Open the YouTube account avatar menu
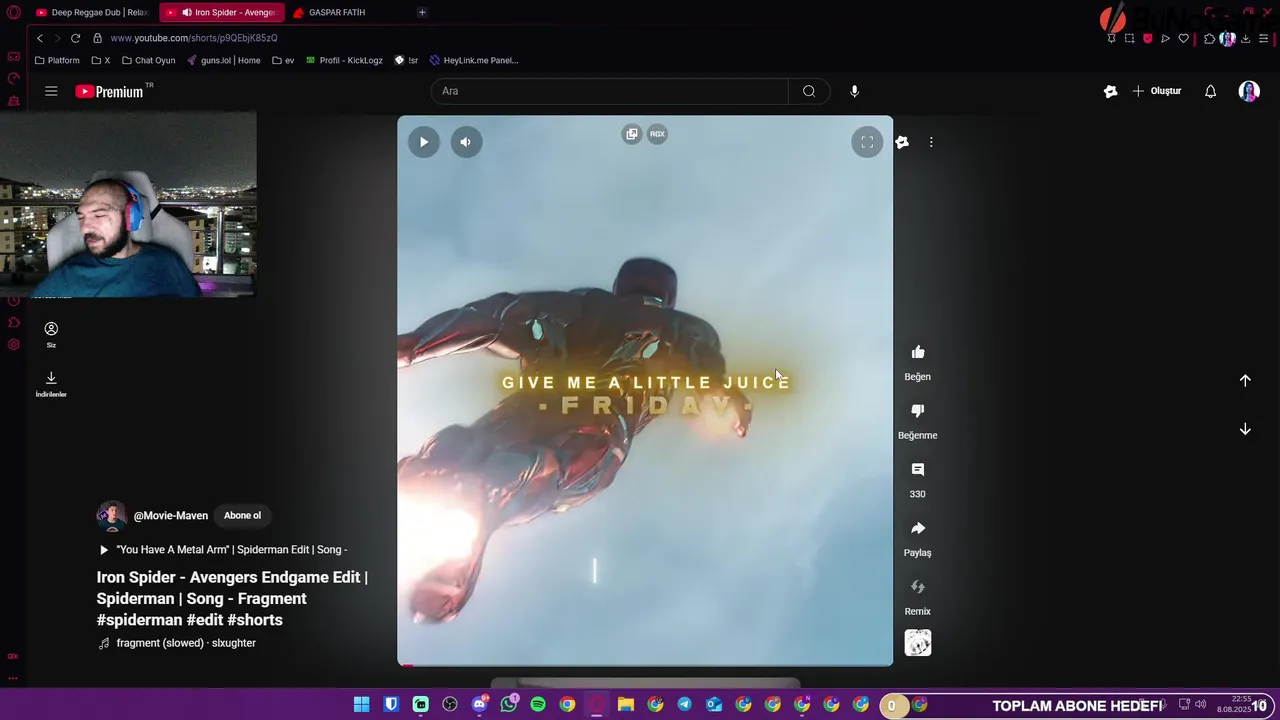 click(x=1249, y=91)
